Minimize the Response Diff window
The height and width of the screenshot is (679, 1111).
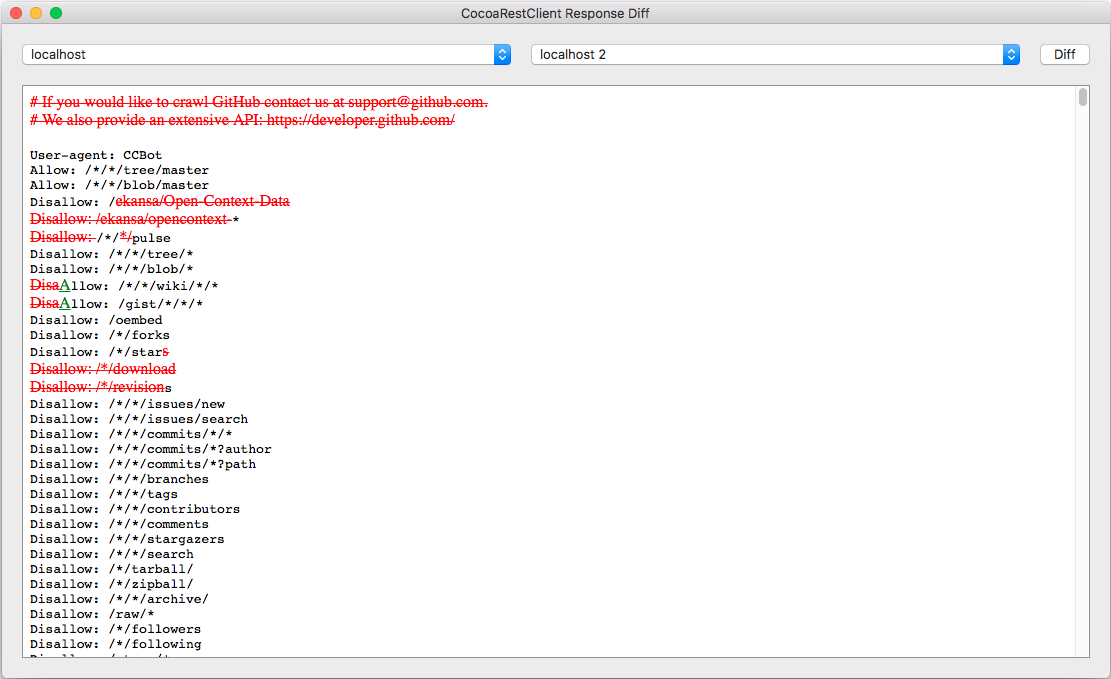(36, 13)
